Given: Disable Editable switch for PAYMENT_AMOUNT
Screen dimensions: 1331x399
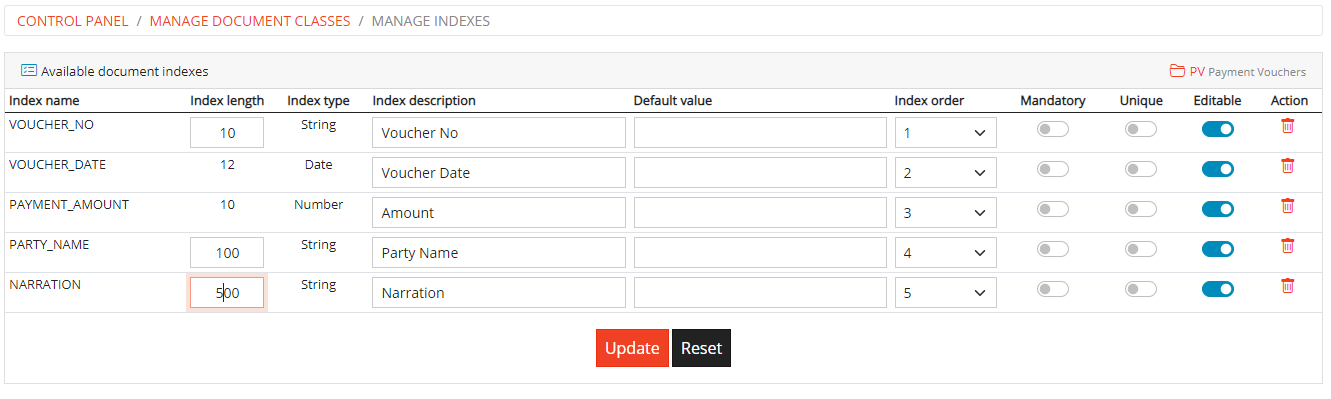Looking at the screenshot, I should click(x=1217, y=209).
